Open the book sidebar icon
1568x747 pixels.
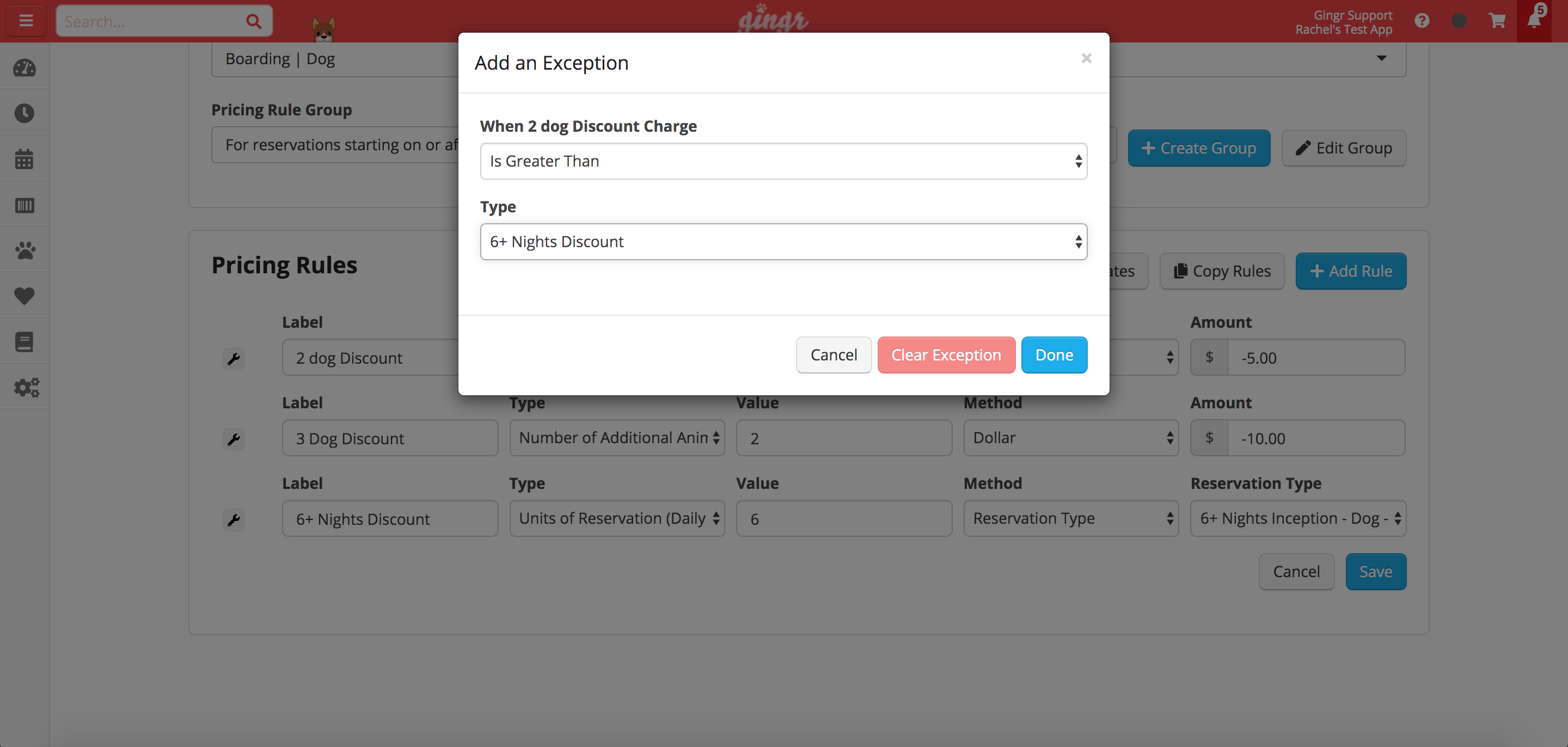24,341
